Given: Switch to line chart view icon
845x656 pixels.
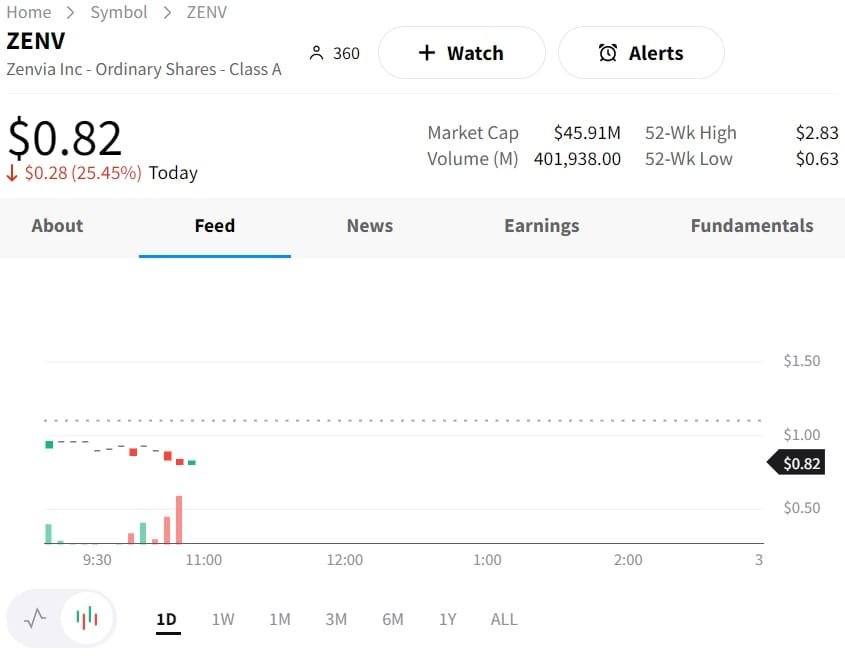Looking at the screenshot, I should 35,618.
